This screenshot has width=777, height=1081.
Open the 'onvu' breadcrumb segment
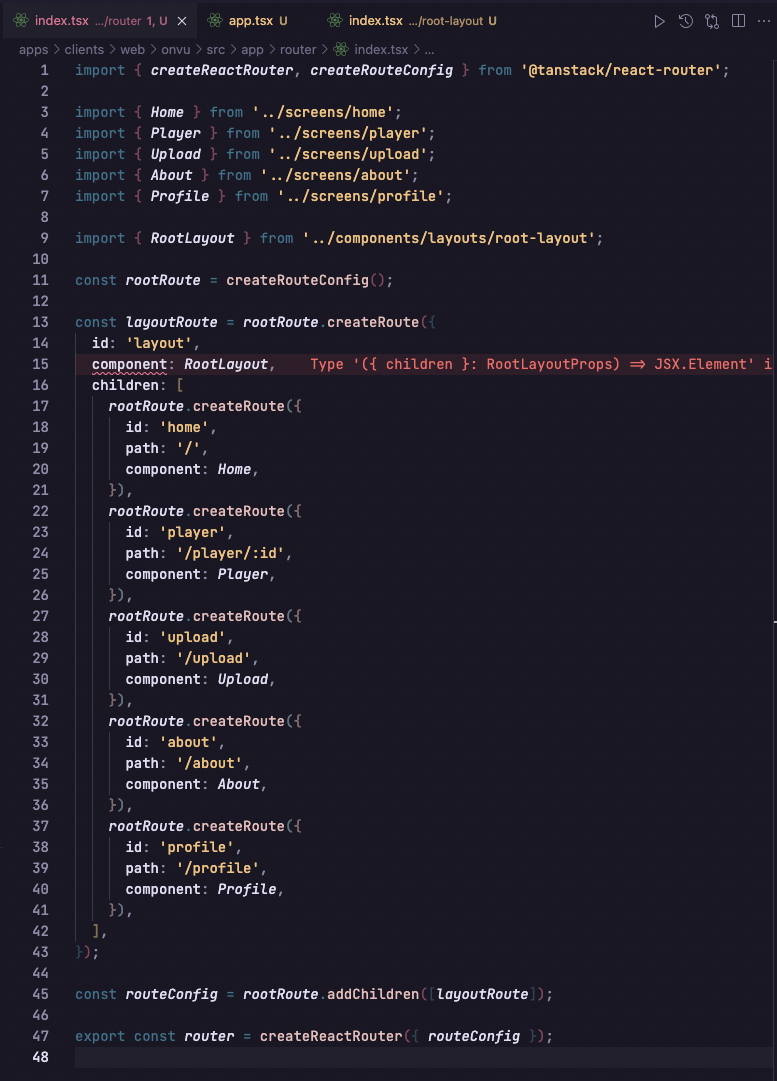click(x=176, y=50)
